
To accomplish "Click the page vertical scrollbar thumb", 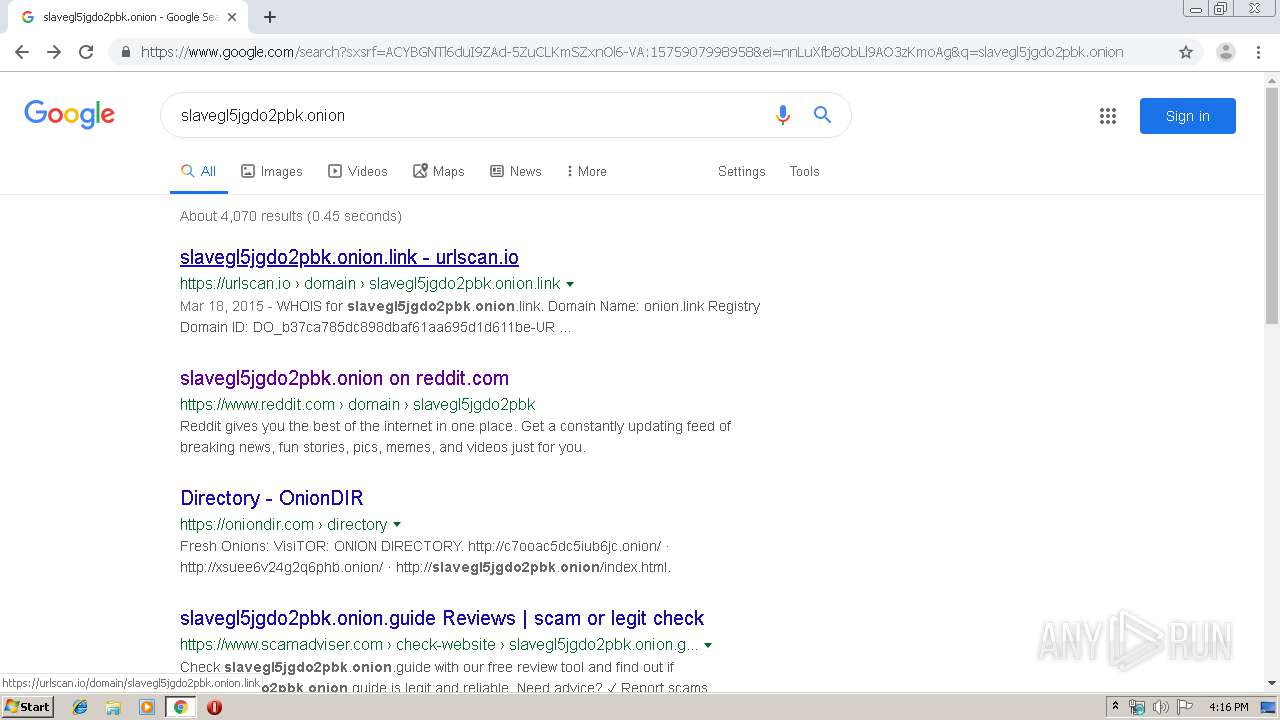I will [x=1272, y=204].
